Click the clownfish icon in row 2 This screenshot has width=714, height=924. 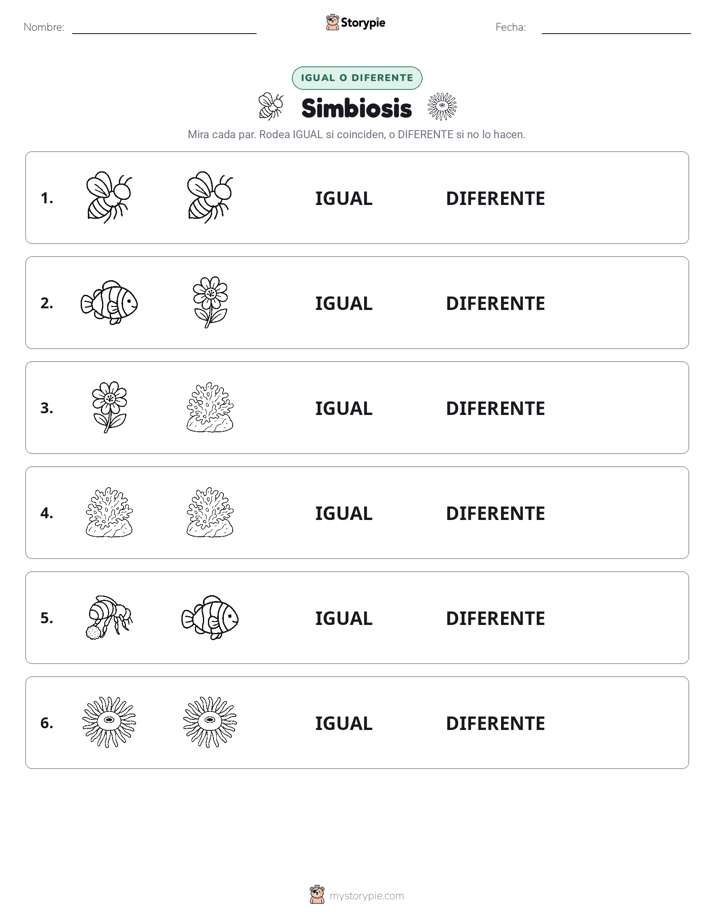pyautogui.click(x=109, y=302)
